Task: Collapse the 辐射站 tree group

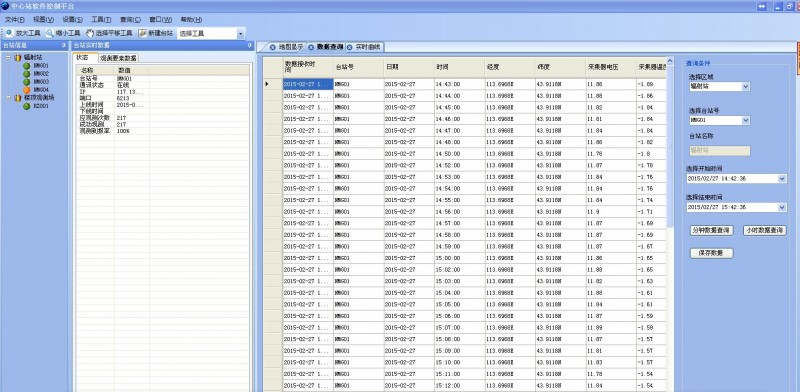Action: click(8, 58)
